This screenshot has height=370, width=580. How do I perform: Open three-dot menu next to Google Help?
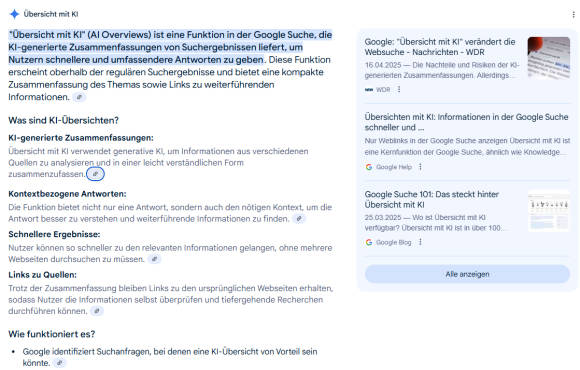(x=420, y=167)
